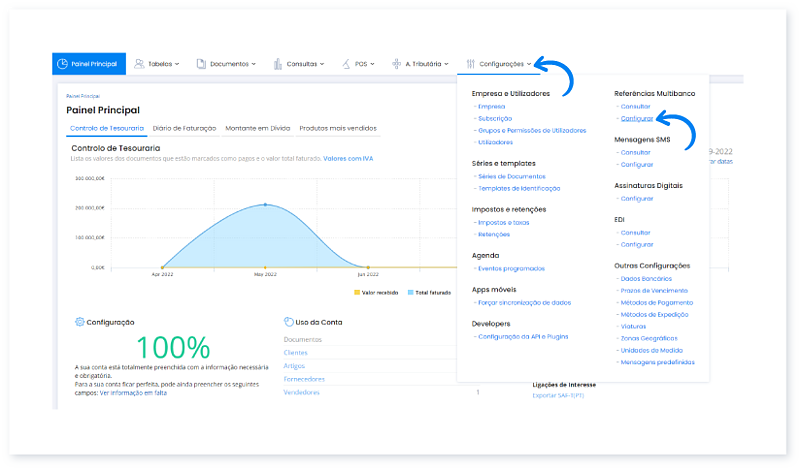Viewport: 800px width, 469px height.
Task: Open Unidades de Medida
Action: coord(652,351)
